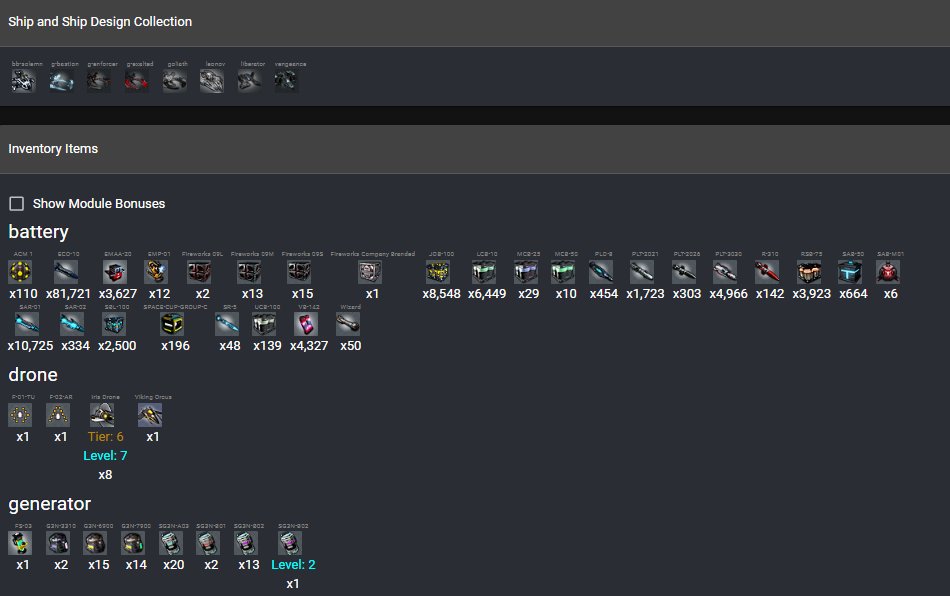This screenshot has height=596, width=950.
Task: Open the EMP-01 battery item
Action: [x=158, y=272]
